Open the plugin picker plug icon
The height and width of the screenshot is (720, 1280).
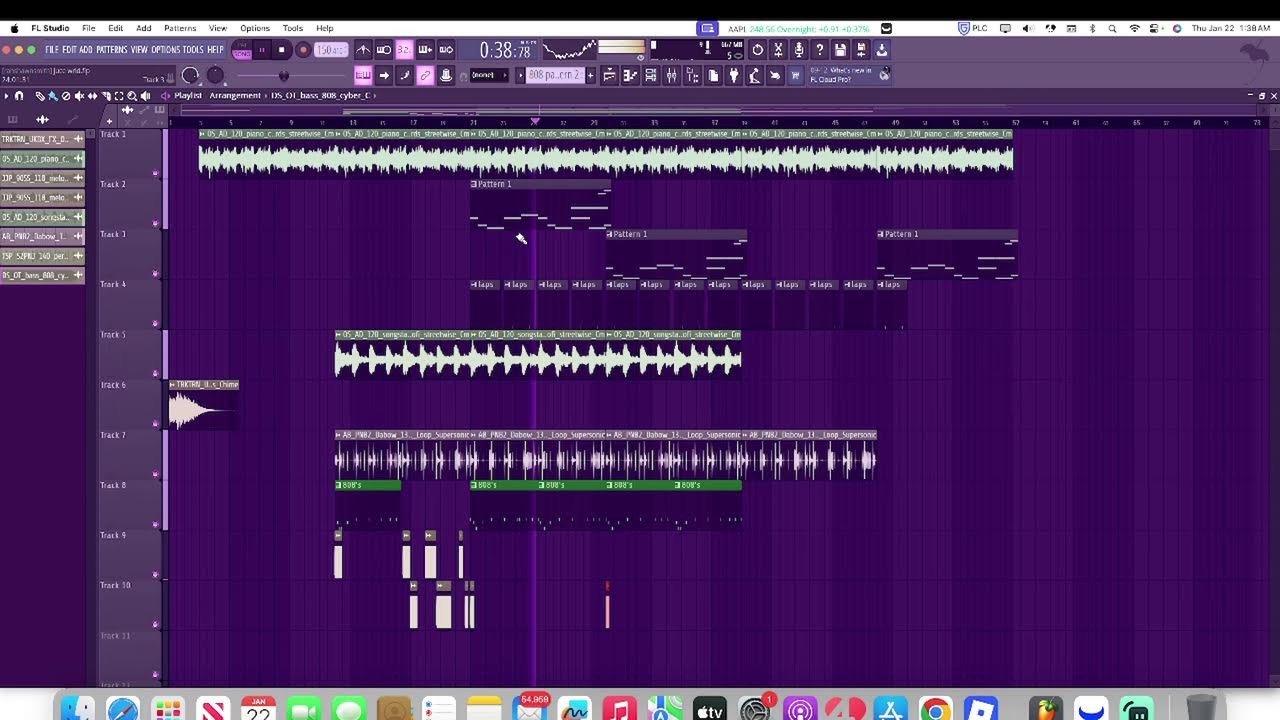[734, 75]
